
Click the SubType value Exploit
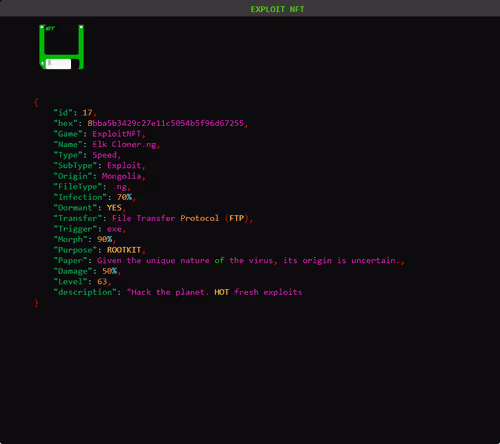[124, 166]
